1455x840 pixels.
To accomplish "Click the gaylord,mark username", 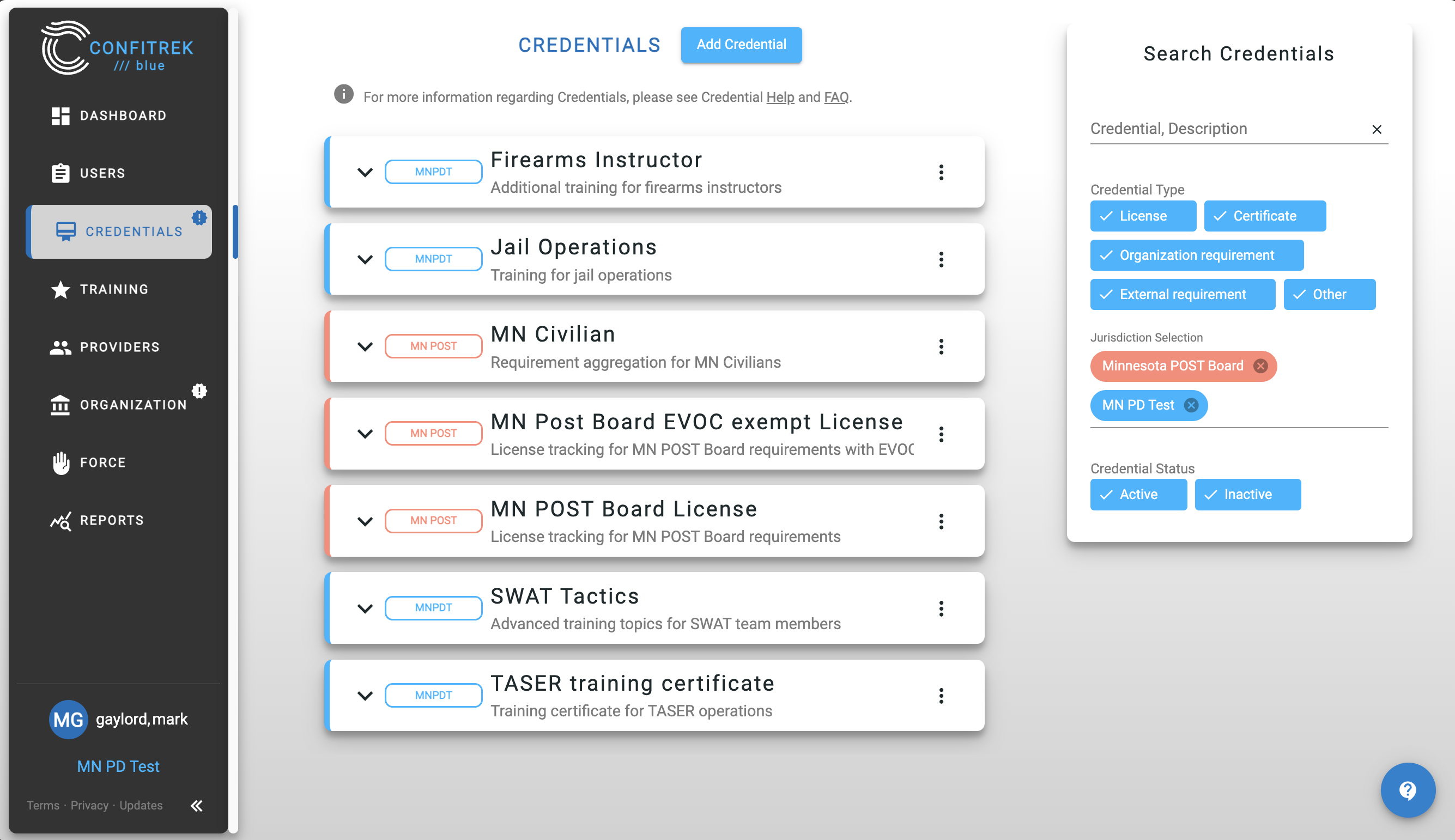I will tap(141, 719).
